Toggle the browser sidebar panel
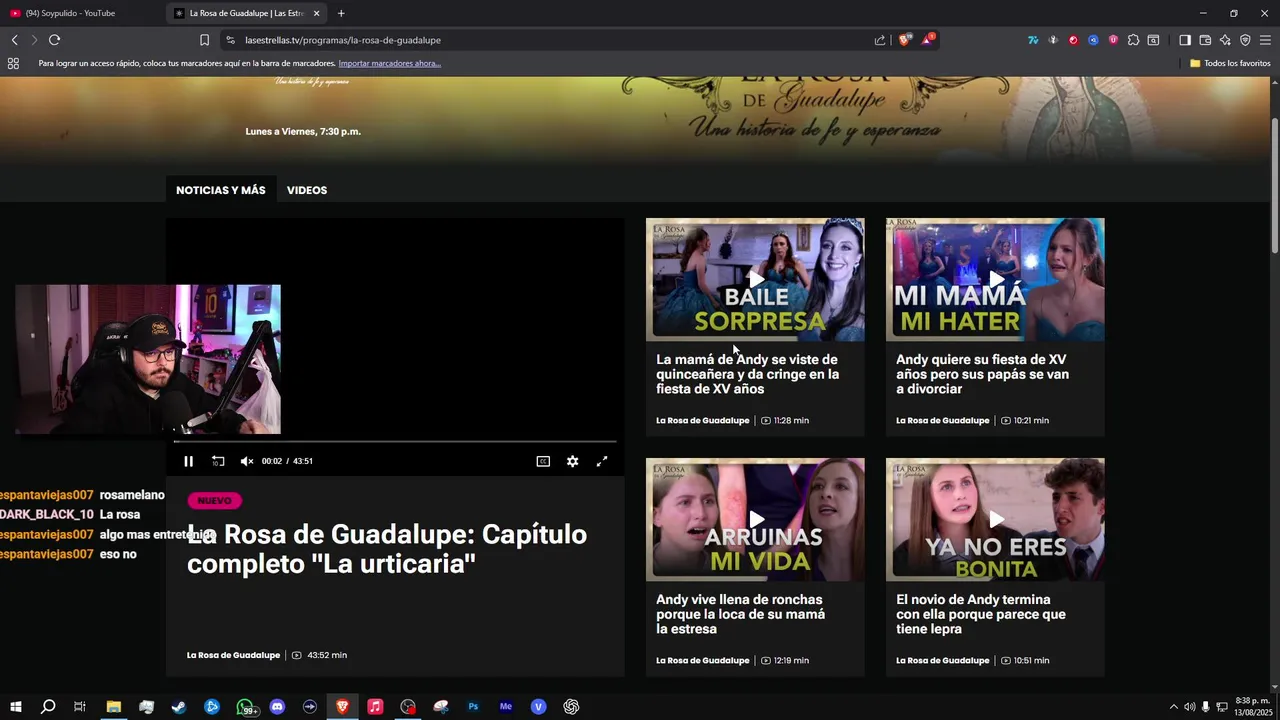1280x720 pixels. [1185, 40]
